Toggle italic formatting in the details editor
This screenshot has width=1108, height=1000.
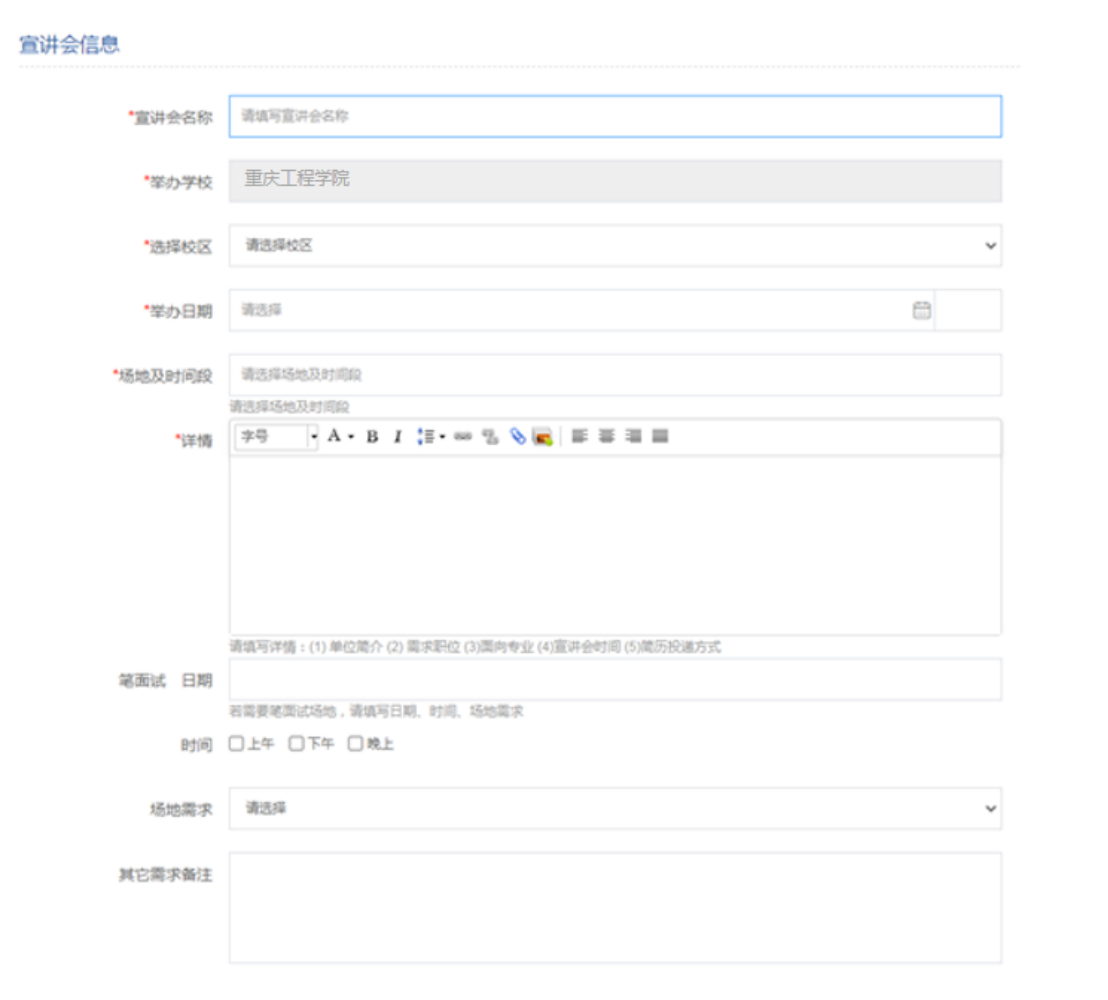point(397,437)
